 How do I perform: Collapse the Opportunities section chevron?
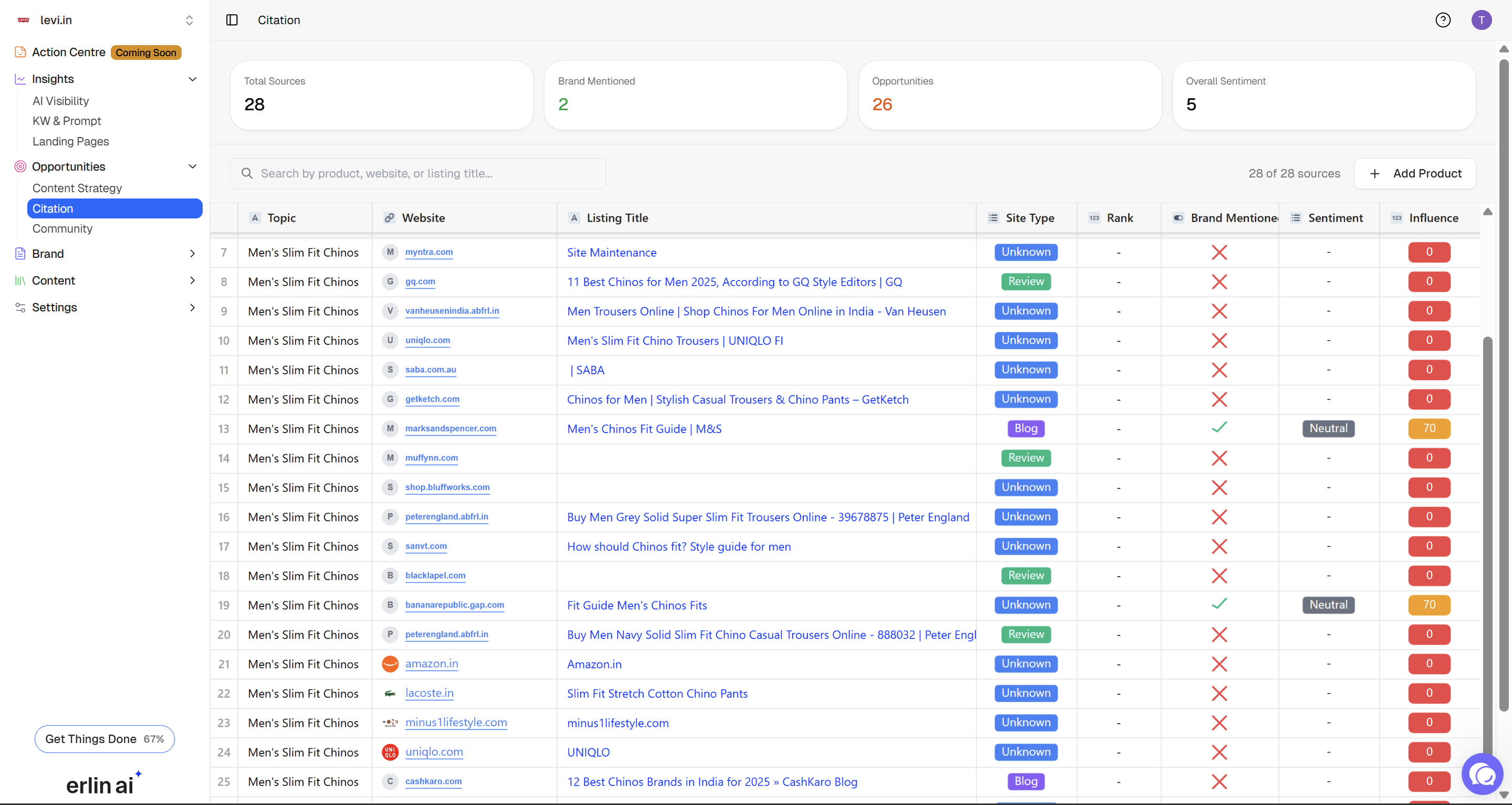pyautogui.click(x=192, y=167)
